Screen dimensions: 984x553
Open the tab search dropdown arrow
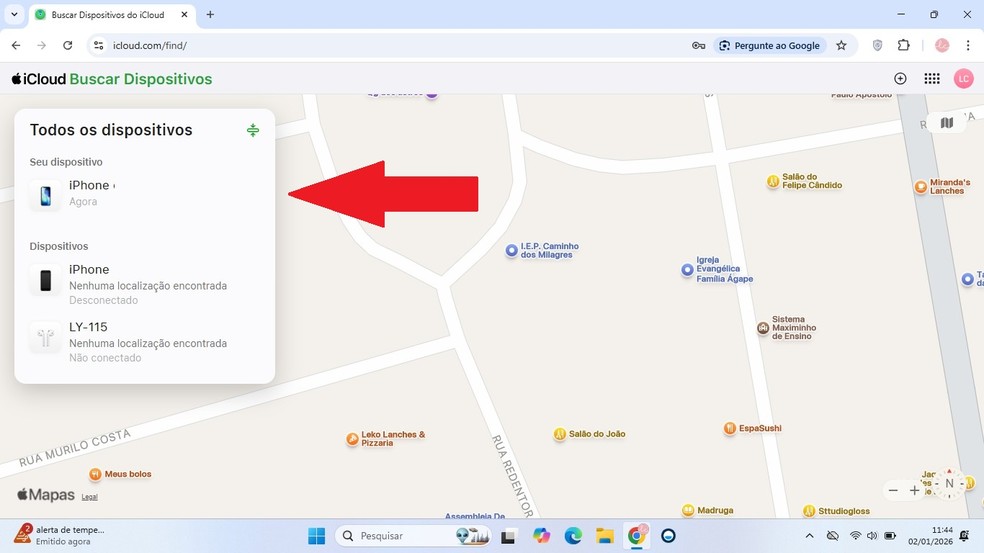14,14
